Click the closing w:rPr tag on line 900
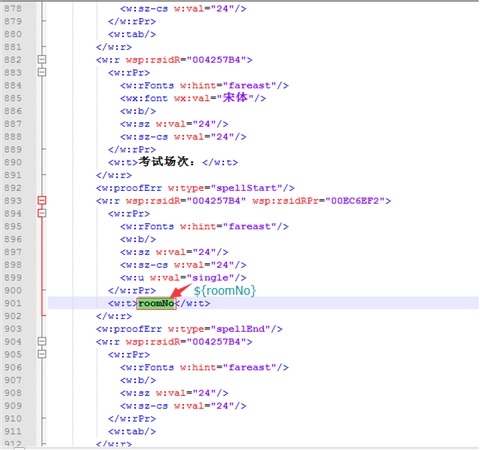This screenshot has height=450, width=480. click(x=132, y=291)
